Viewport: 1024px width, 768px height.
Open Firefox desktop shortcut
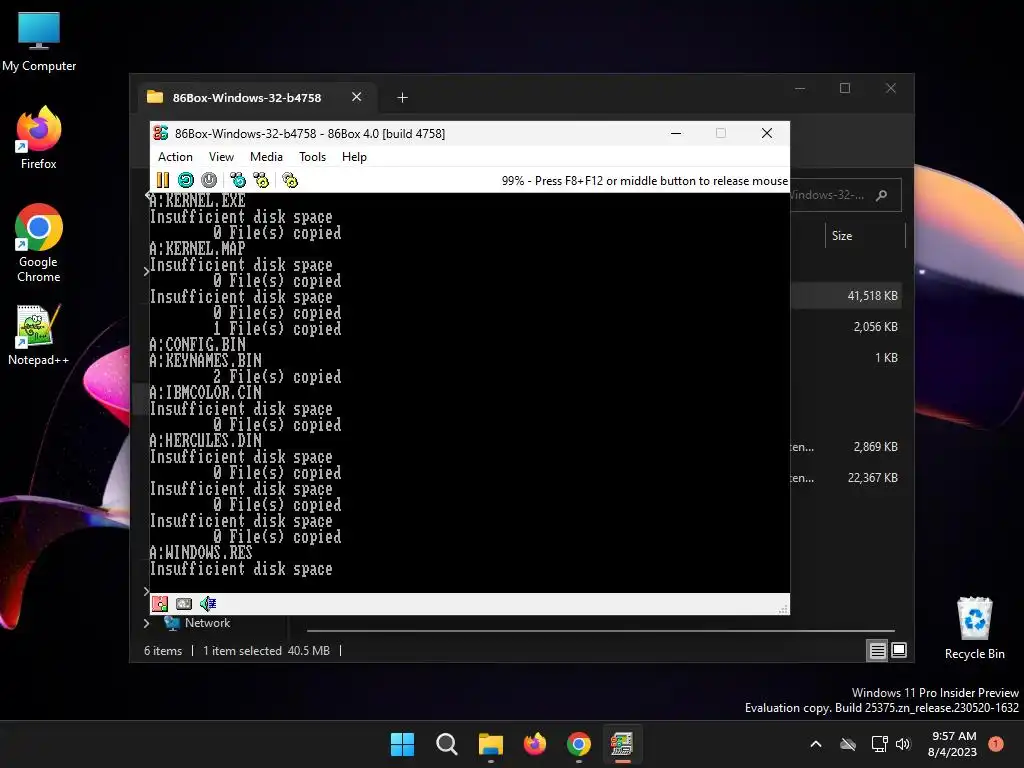click(39, 138)
